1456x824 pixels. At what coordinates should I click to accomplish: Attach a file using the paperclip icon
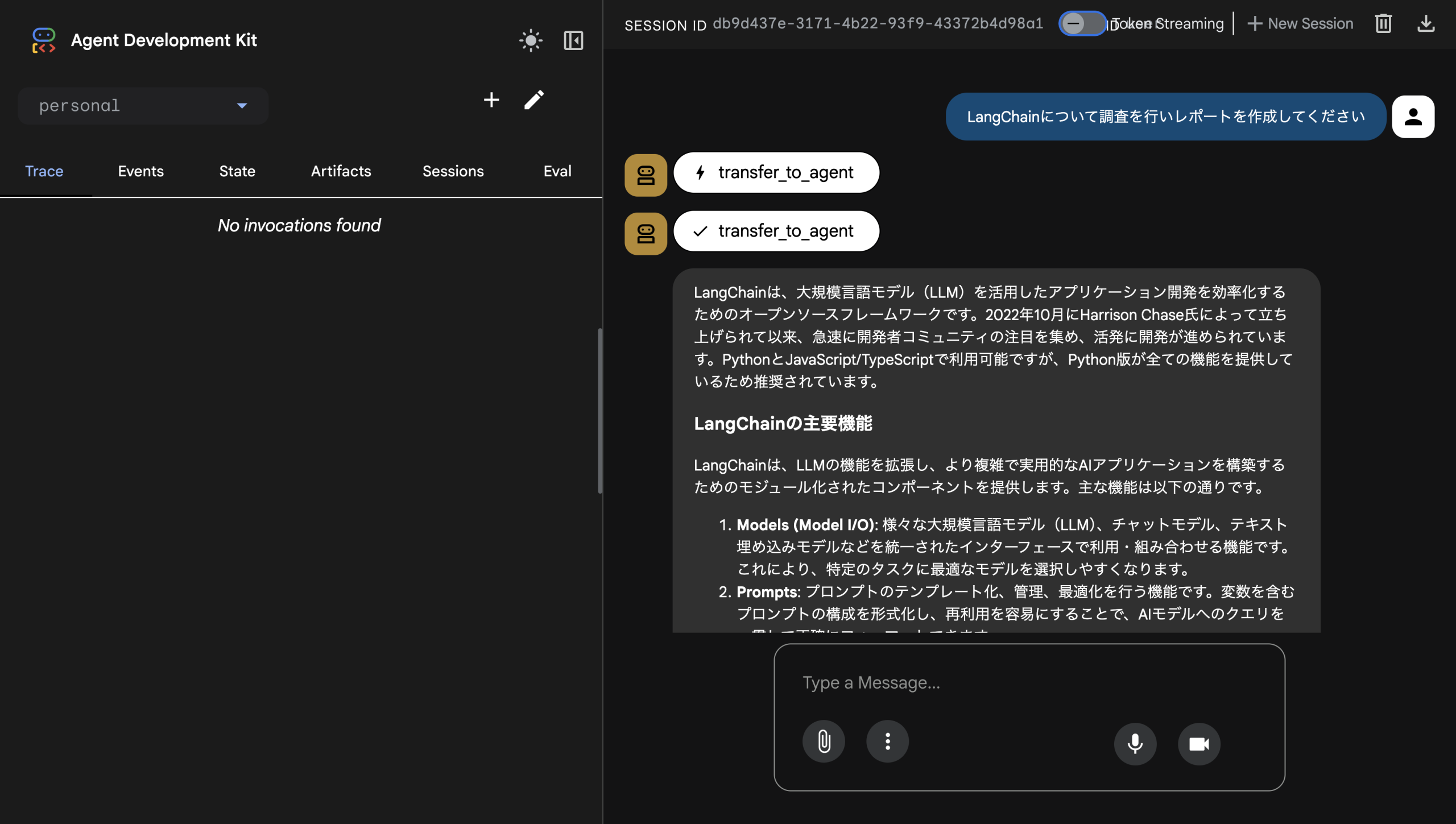824,741
